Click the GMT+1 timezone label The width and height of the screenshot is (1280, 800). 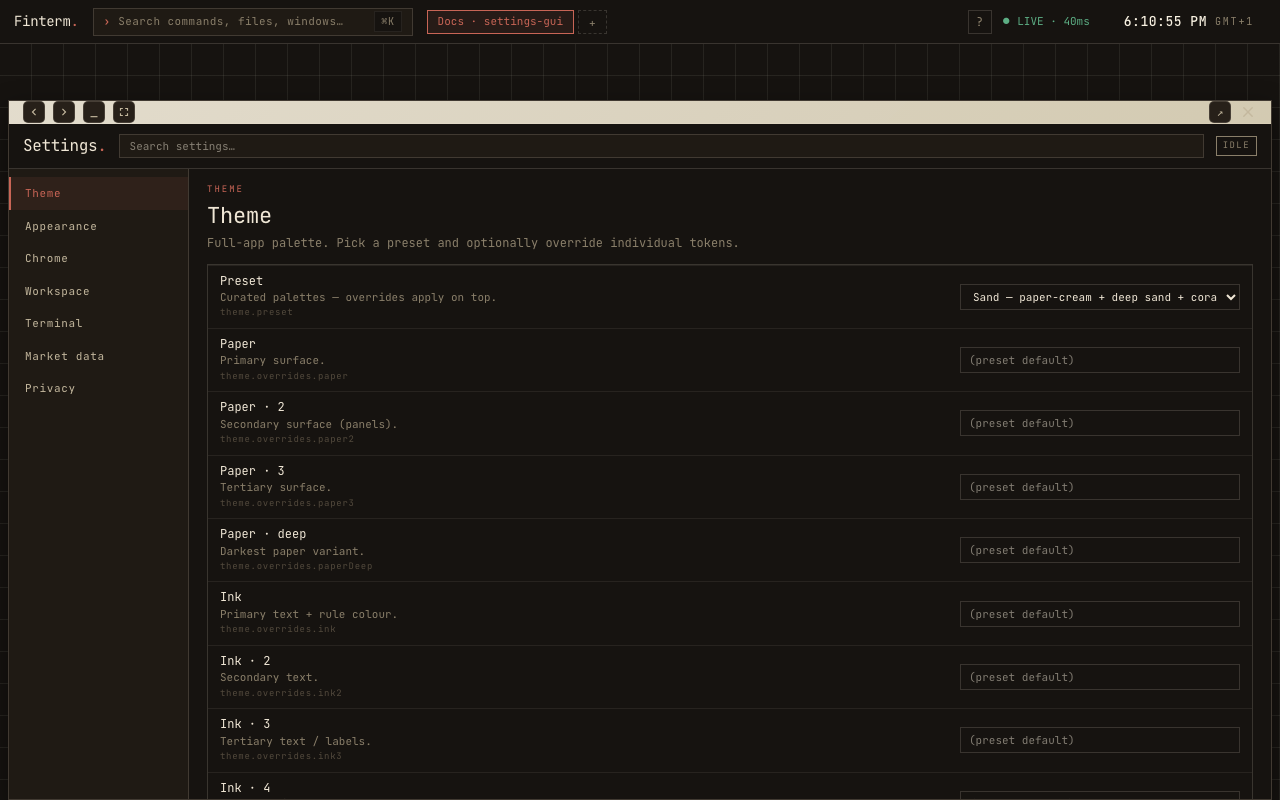tap(1234, 22)
